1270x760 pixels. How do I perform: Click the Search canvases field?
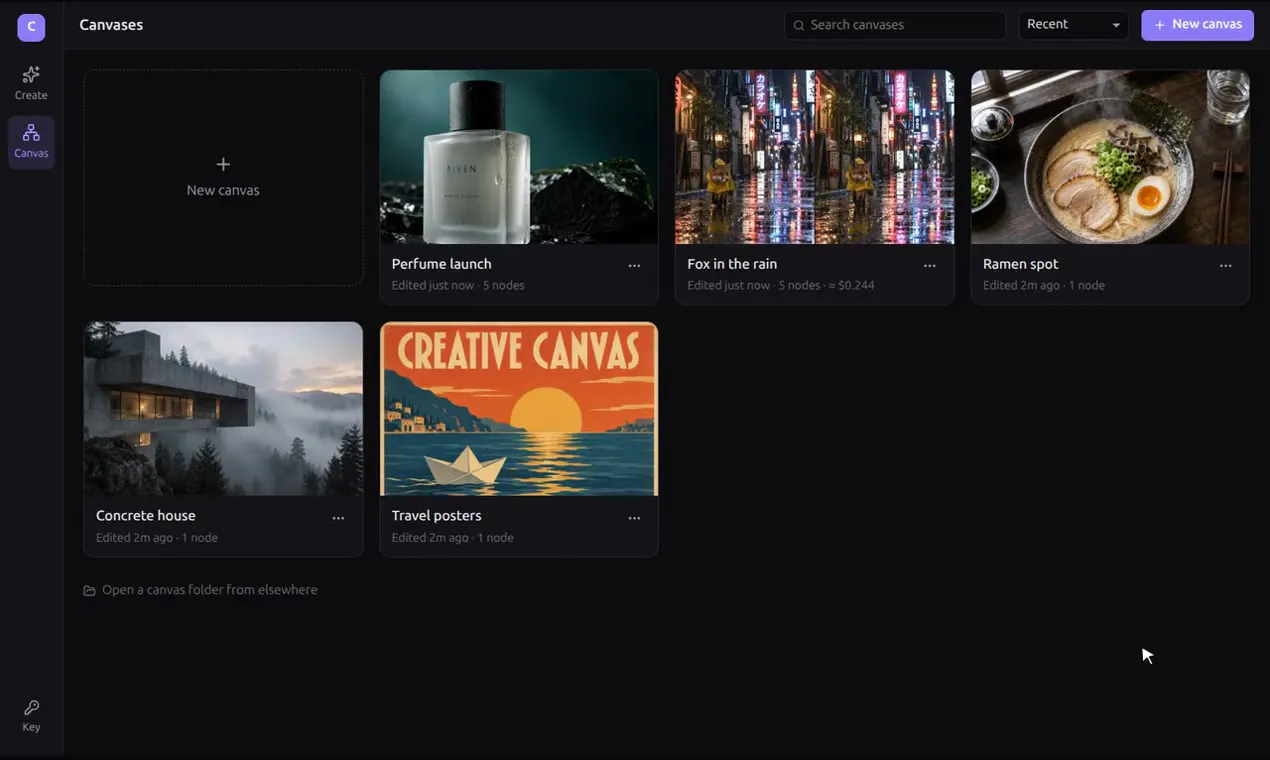click(x=895, y=25)
